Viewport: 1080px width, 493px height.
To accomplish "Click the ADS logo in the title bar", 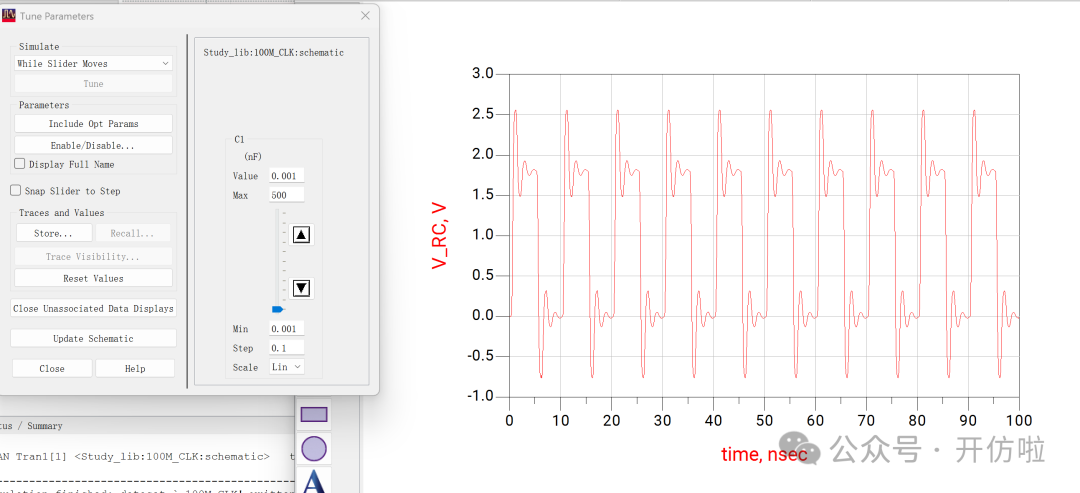I will coord(9,16).
